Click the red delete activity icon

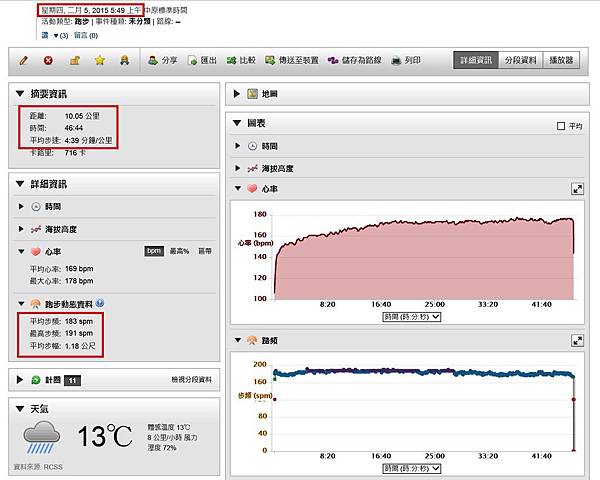[48, 60]
